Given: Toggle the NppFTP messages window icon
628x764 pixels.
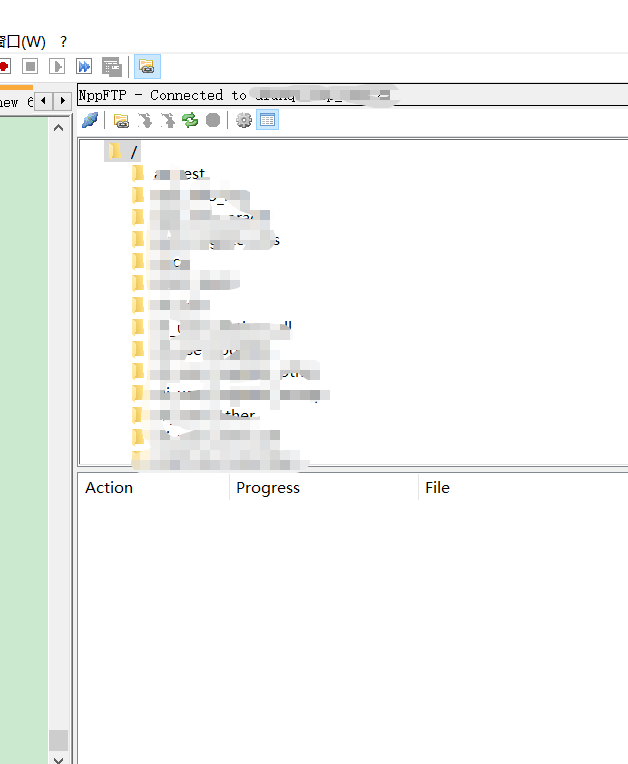Looking at the screenshot, I should (x=267, y=120).
